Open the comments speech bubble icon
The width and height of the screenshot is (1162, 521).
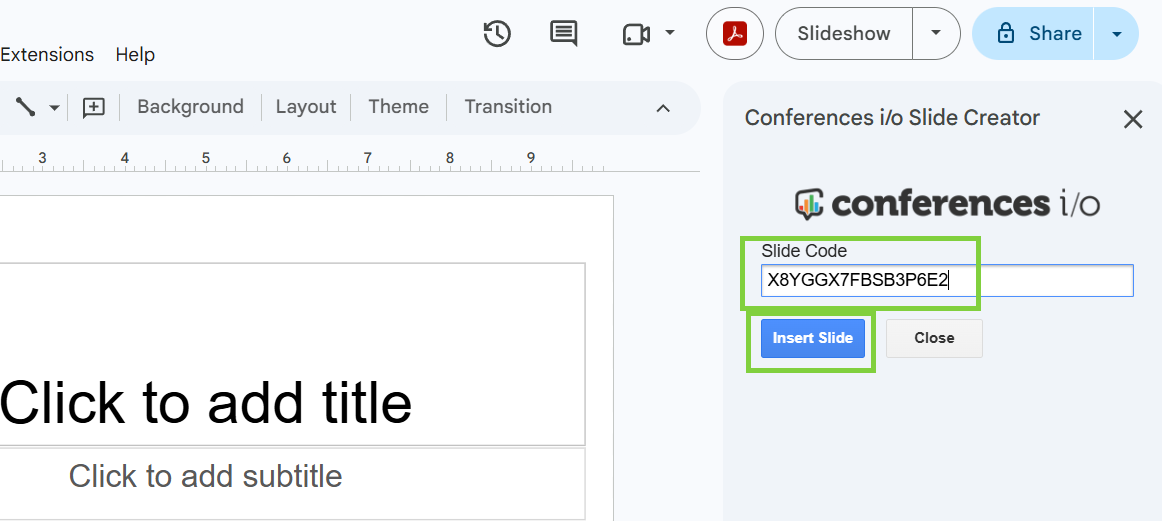[x=563, y=34]
